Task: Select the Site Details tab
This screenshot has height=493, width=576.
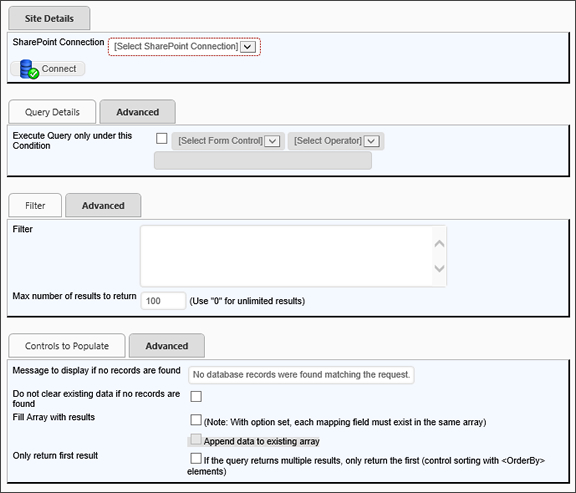Action: coord(49,18)
